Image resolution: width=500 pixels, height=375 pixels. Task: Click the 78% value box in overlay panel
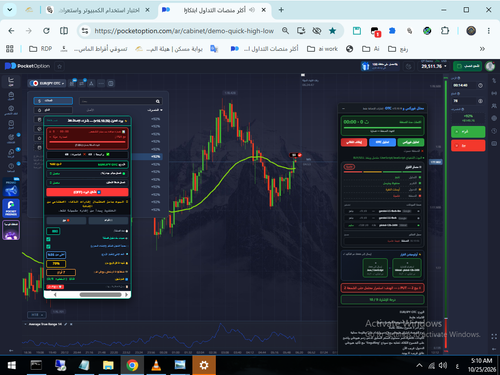[56, 264]
